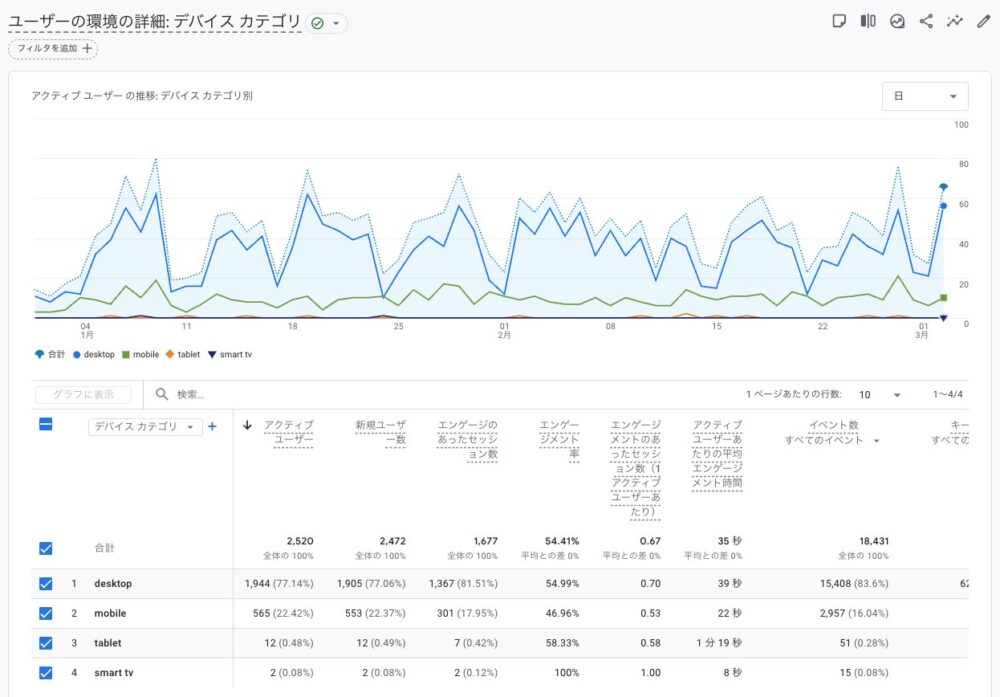
Task: Open the insights chart icon
Action: point(897,21)
